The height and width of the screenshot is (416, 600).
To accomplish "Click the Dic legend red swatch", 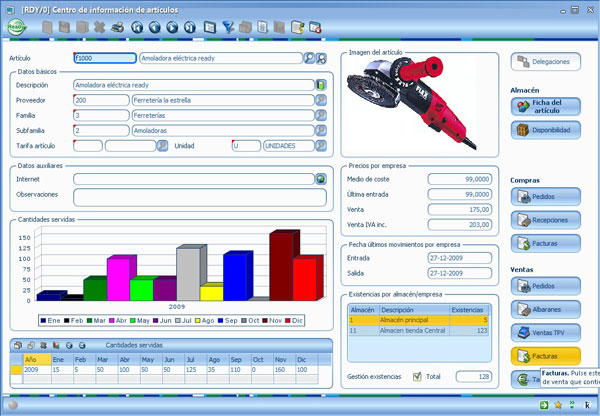I will pyautogui.click(x=288, y=321).
